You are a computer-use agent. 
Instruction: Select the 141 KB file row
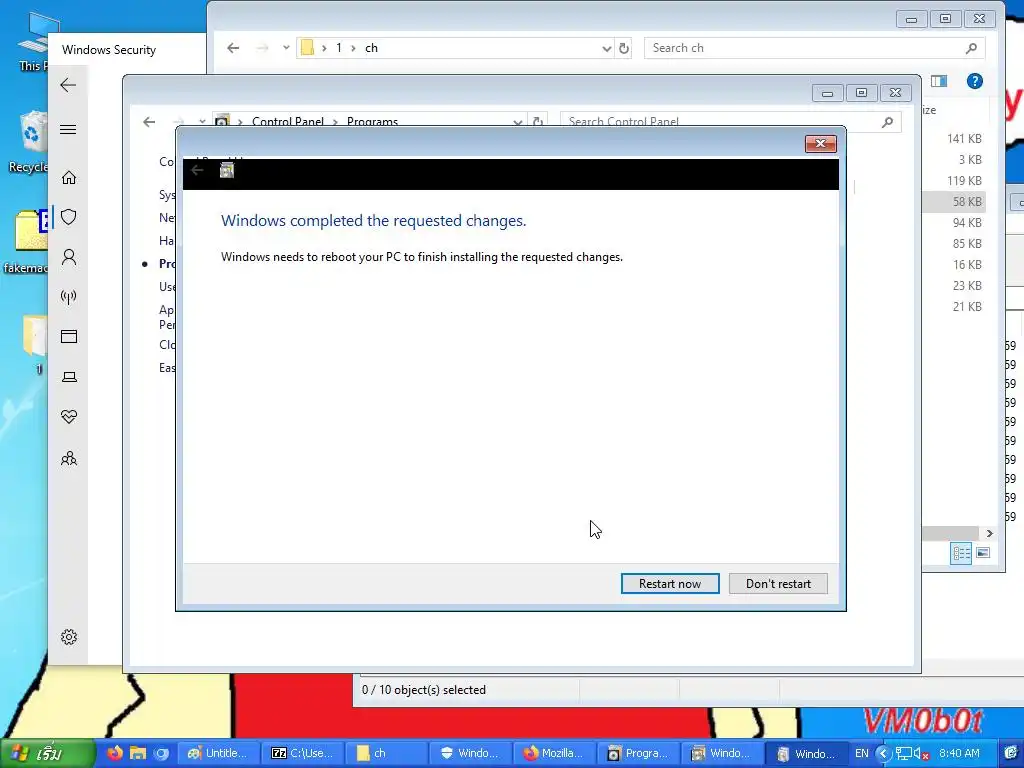coord(954,138)
